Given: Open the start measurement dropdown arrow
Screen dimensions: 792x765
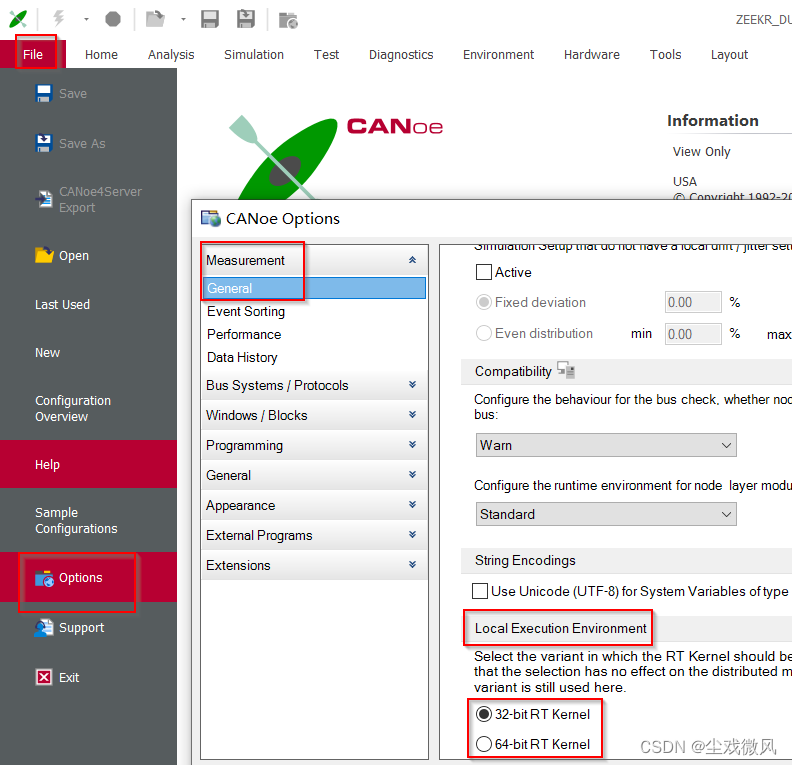Looking at the screenshot, I should pyautogui.click(x=86, y=20).
